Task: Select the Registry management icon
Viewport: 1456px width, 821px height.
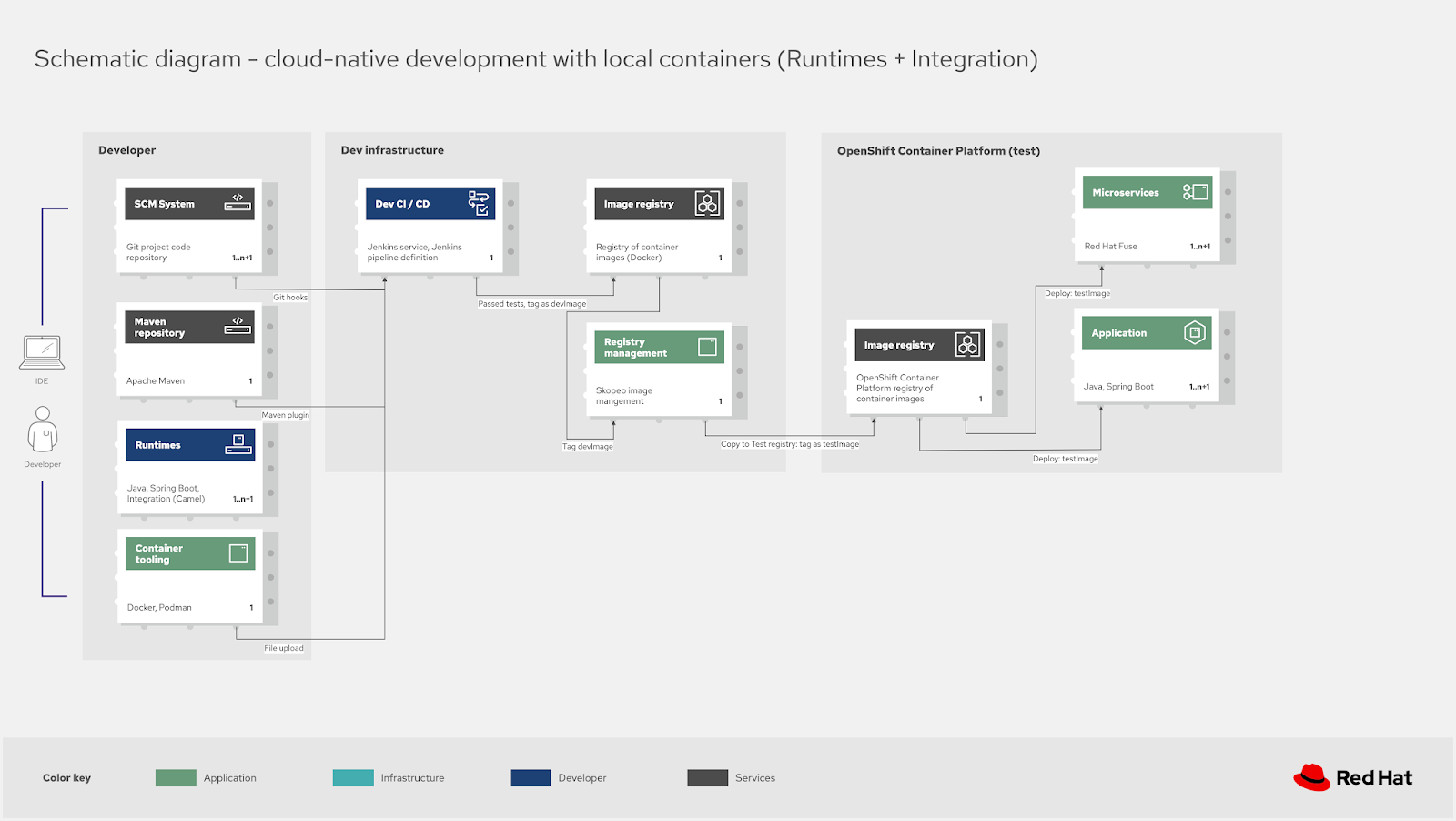Action: tap(707, 346)
